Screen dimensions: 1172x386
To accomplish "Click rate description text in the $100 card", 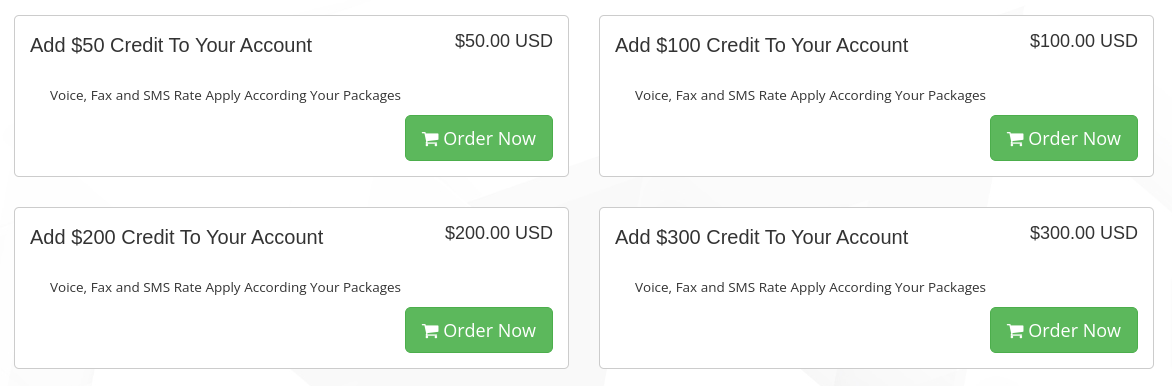I will coord(810,96).
